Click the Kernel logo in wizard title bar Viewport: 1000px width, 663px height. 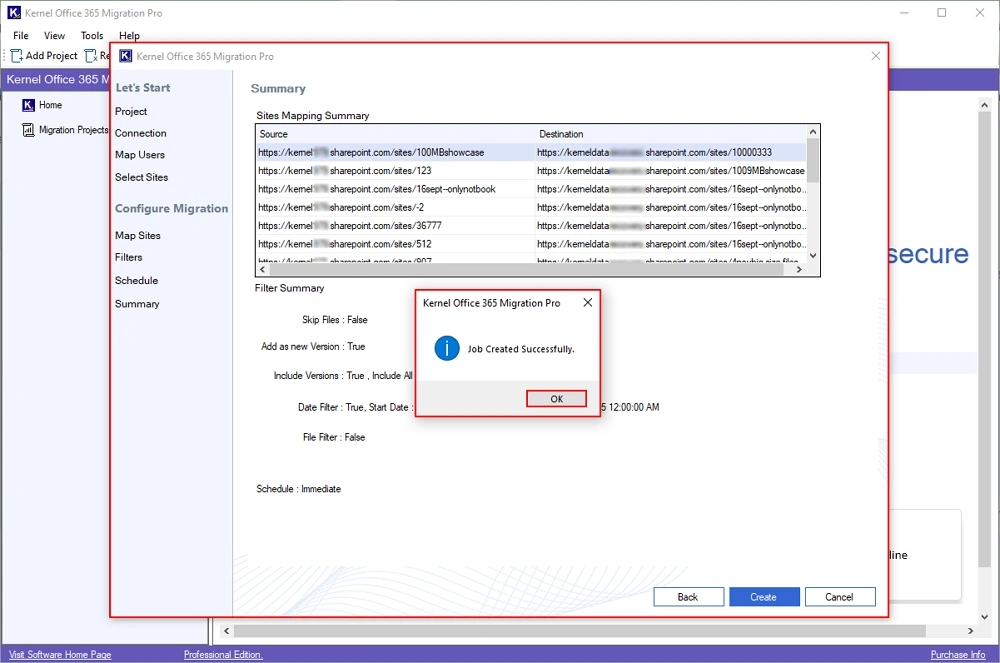126,57
